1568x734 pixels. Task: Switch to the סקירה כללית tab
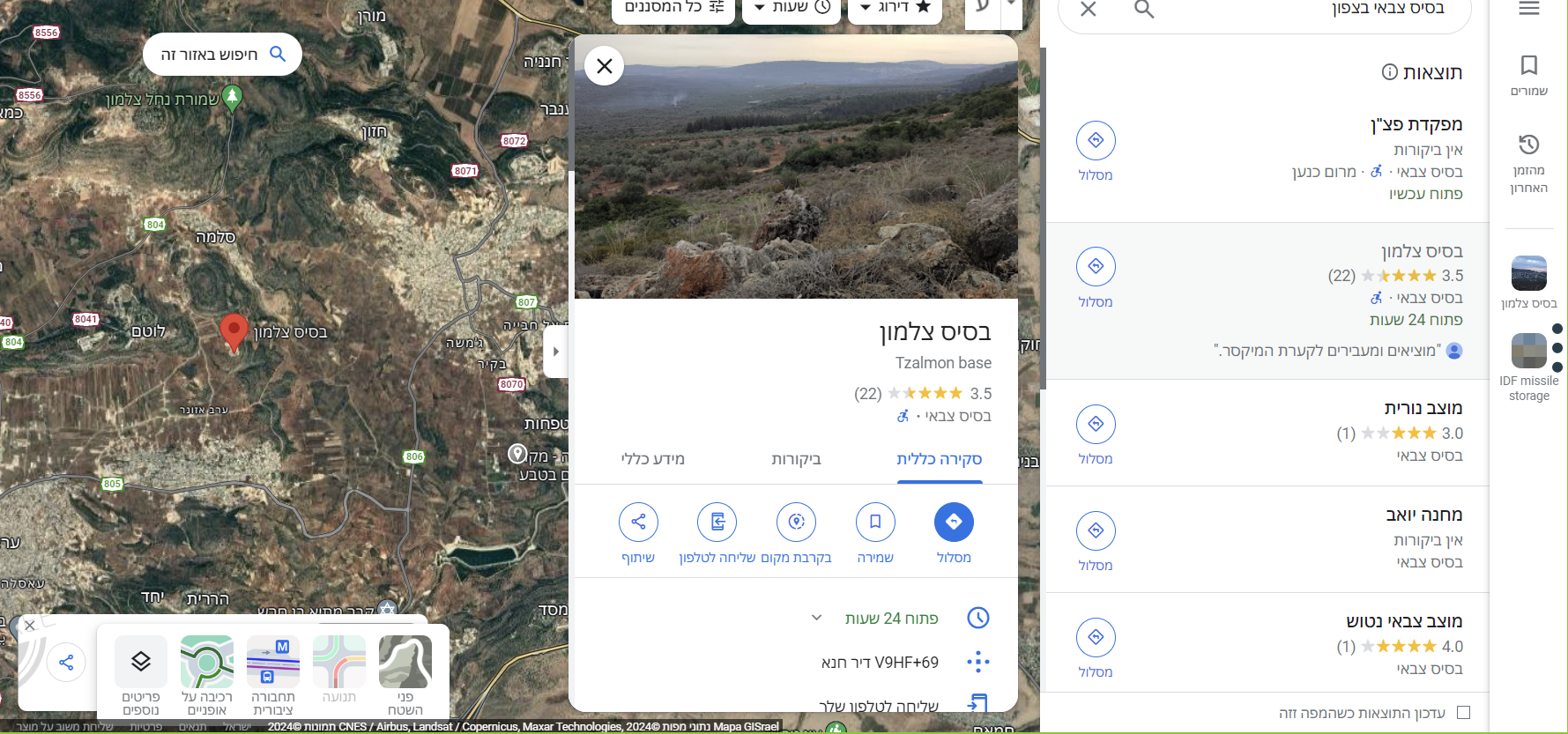(940, 459)
